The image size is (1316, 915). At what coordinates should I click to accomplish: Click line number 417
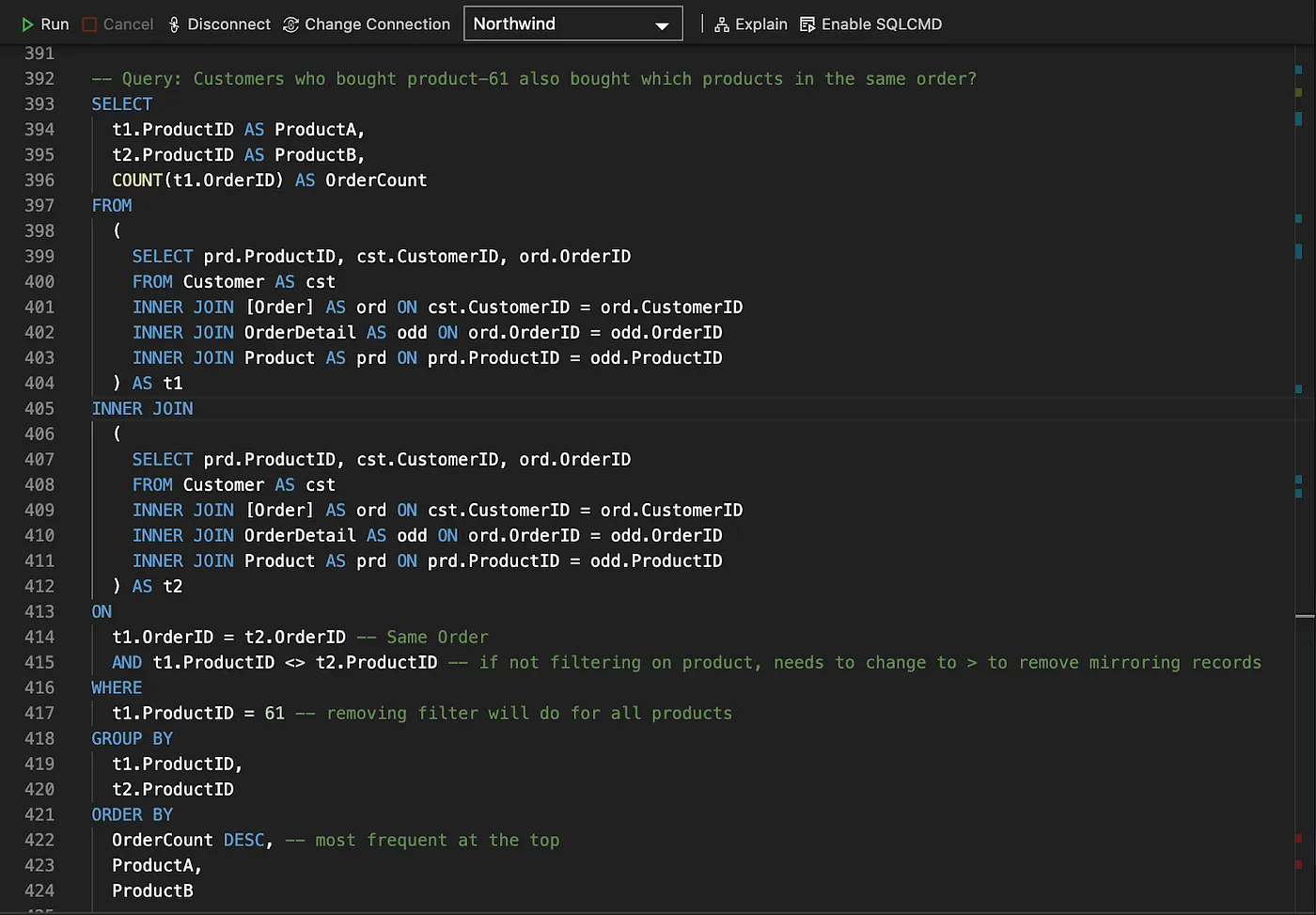[39, 714]
